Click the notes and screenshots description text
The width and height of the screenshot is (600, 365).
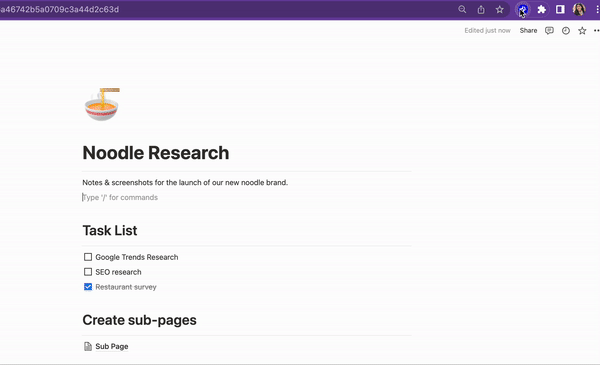[x=185, y=182]
